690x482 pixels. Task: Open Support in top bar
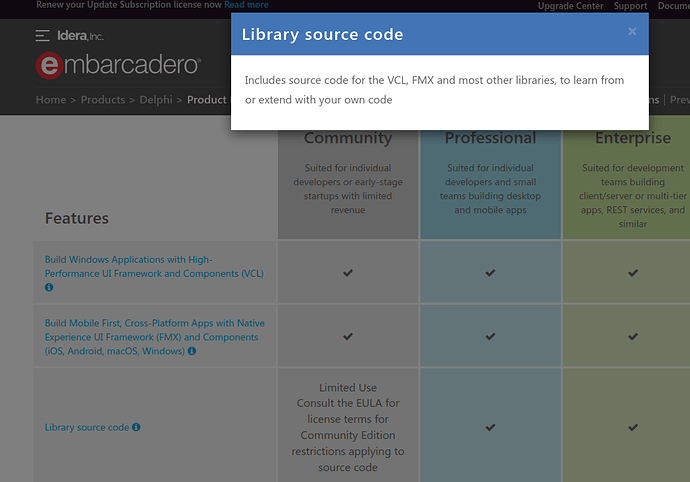click(630, 6)
